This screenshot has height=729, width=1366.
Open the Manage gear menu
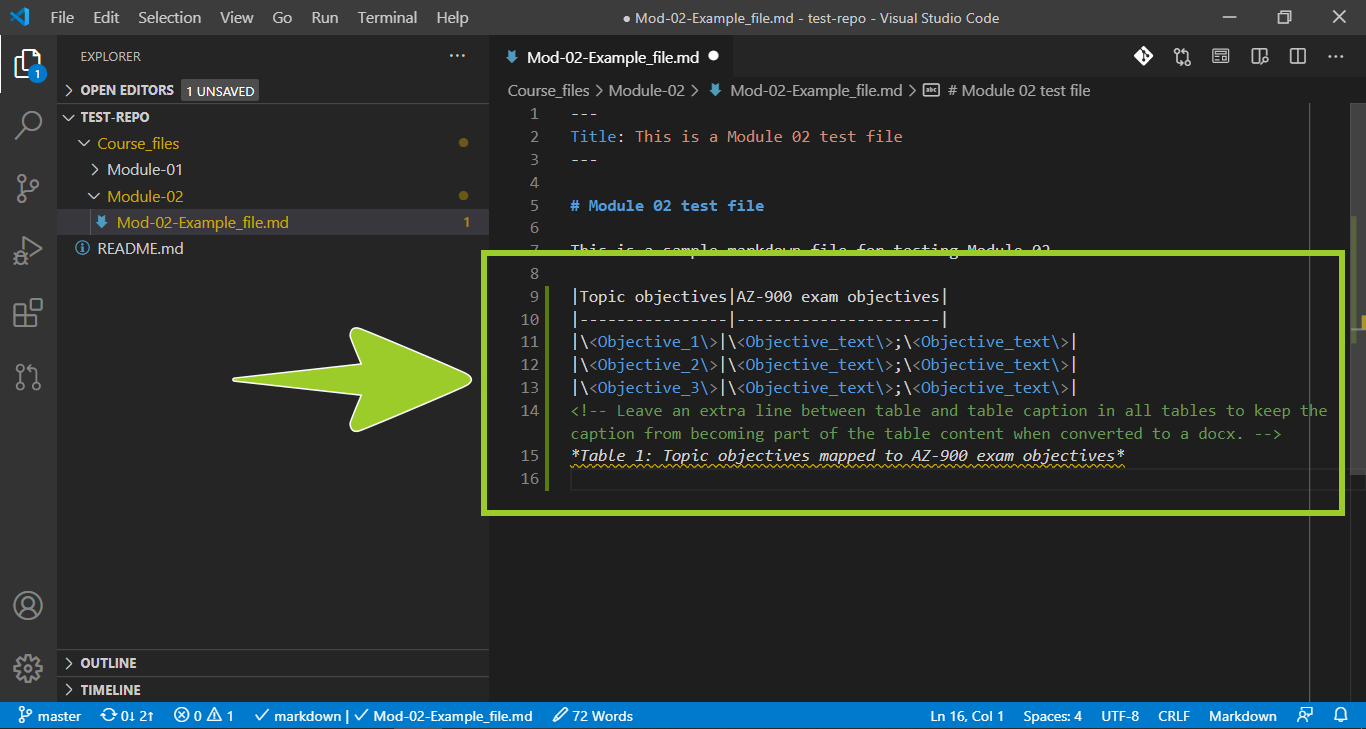[28, 667]
